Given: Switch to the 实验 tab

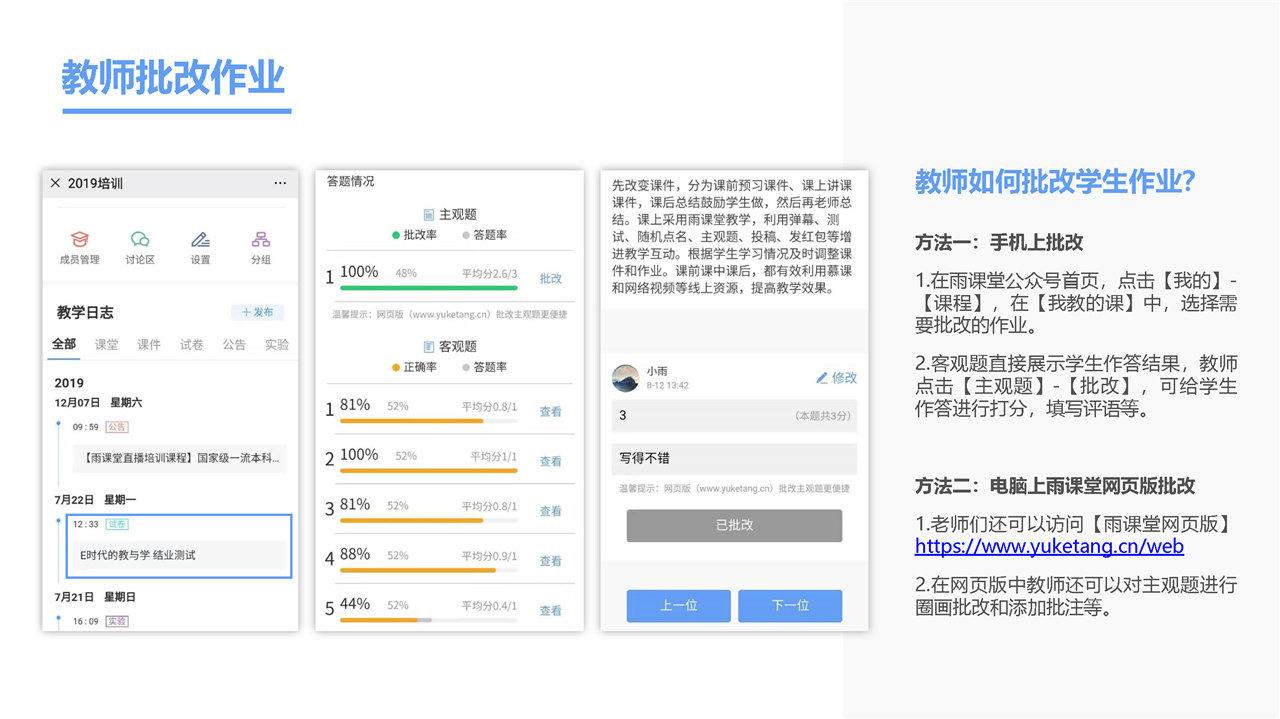Looking at the screenshot, I should [277, 344].
